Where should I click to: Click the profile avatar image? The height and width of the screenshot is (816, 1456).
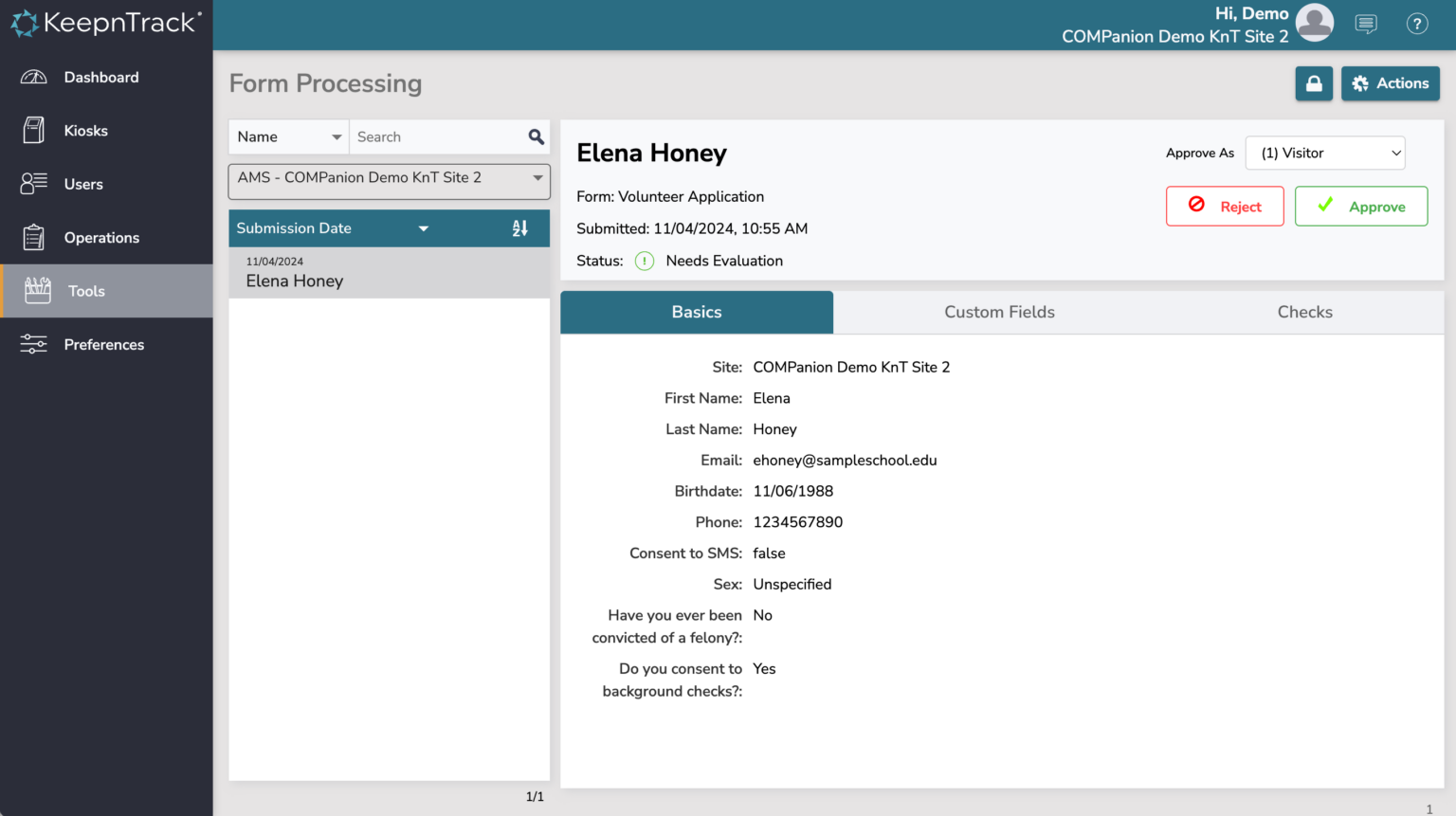[1315, 23]
